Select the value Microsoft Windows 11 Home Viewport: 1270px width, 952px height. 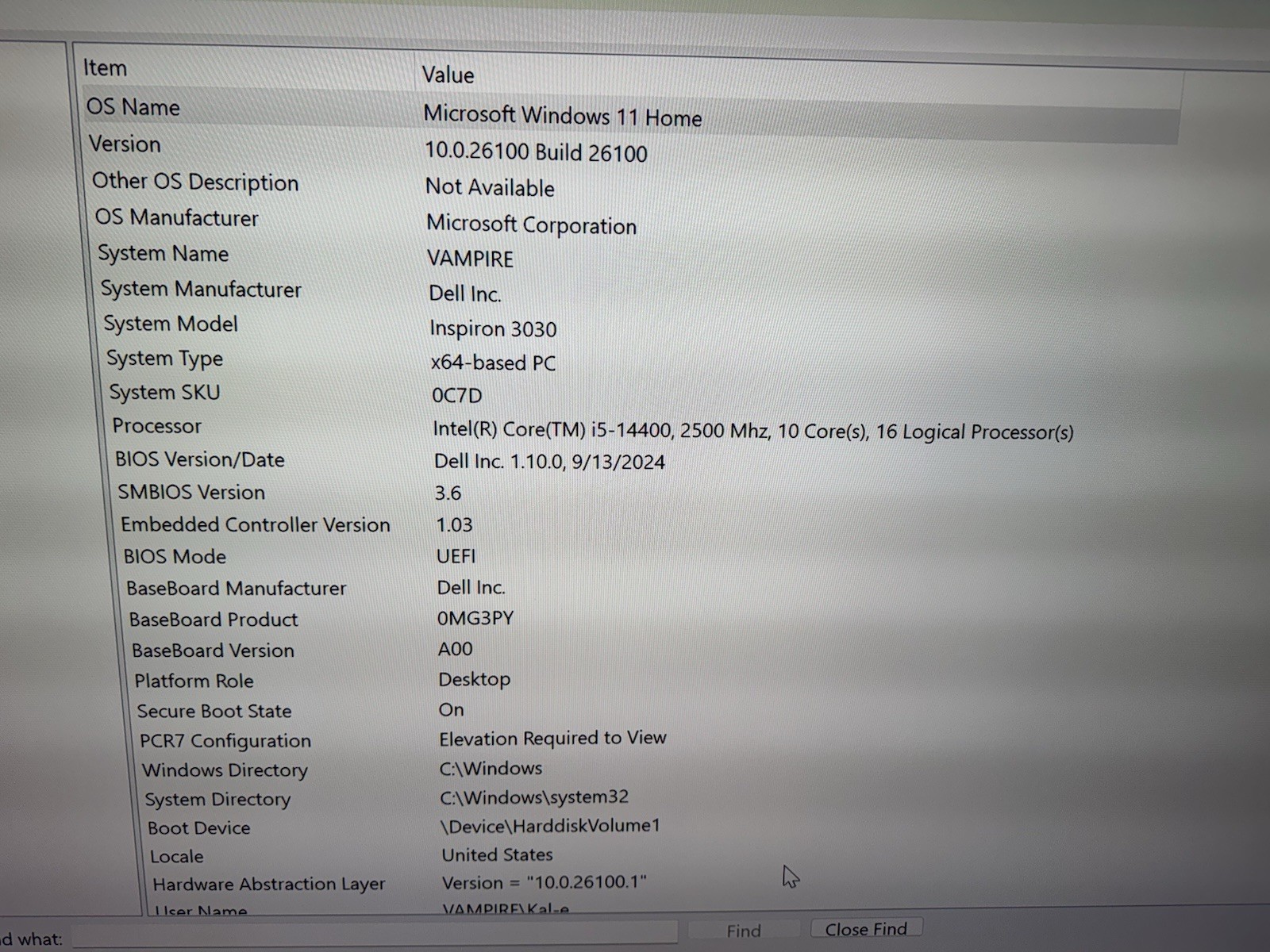[563, 116]
